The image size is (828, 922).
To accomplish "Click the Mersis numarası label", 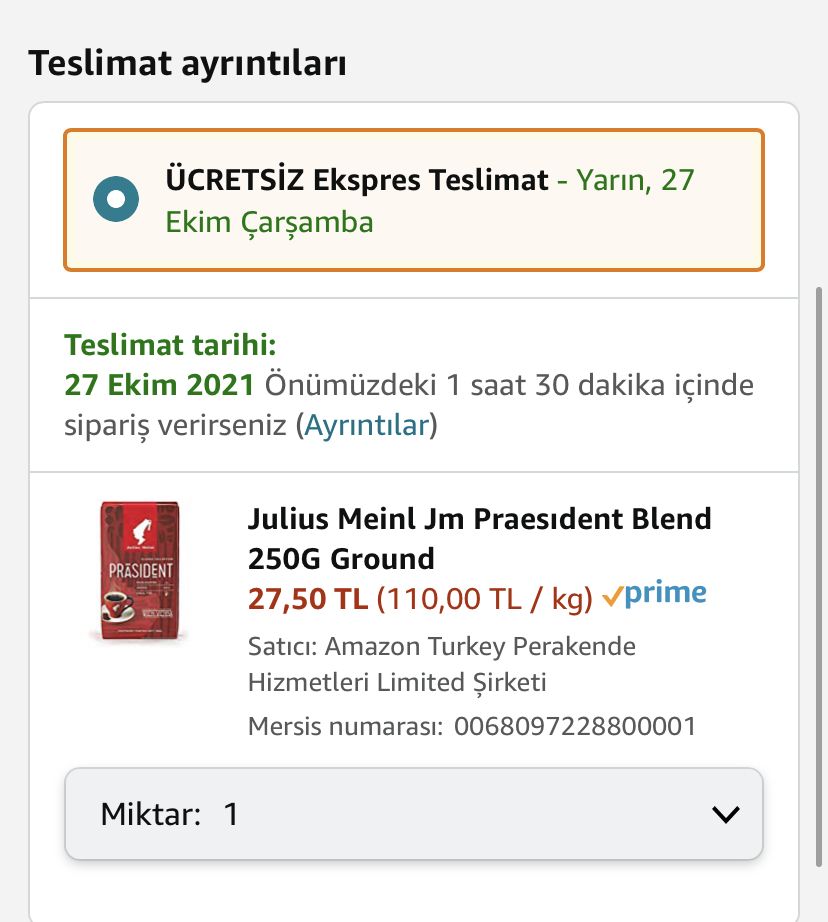I will pyautogui.click(x=345, y=726).
